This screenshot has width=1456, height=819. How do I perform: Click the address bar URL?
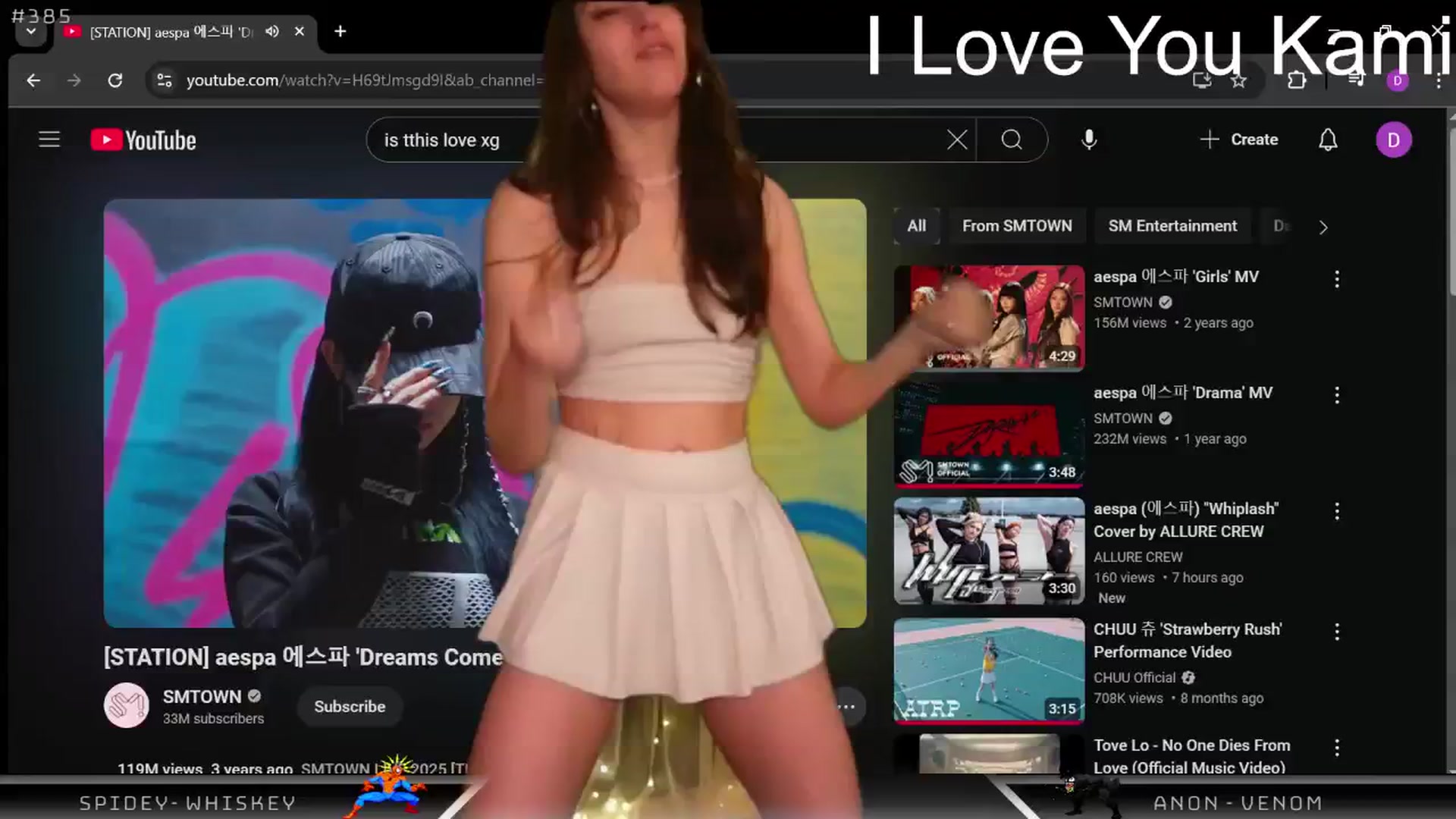point(364,80)
